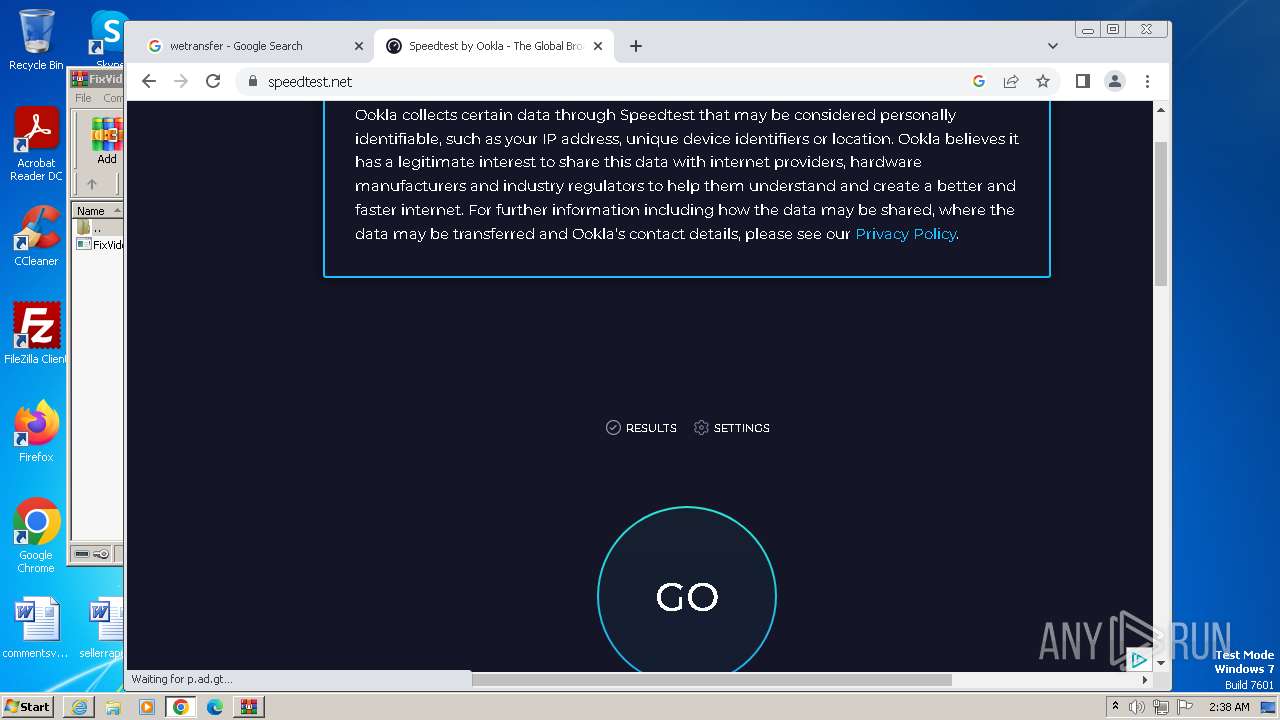
Task: Switch to Chrome taskbar button
Action: 181,707
